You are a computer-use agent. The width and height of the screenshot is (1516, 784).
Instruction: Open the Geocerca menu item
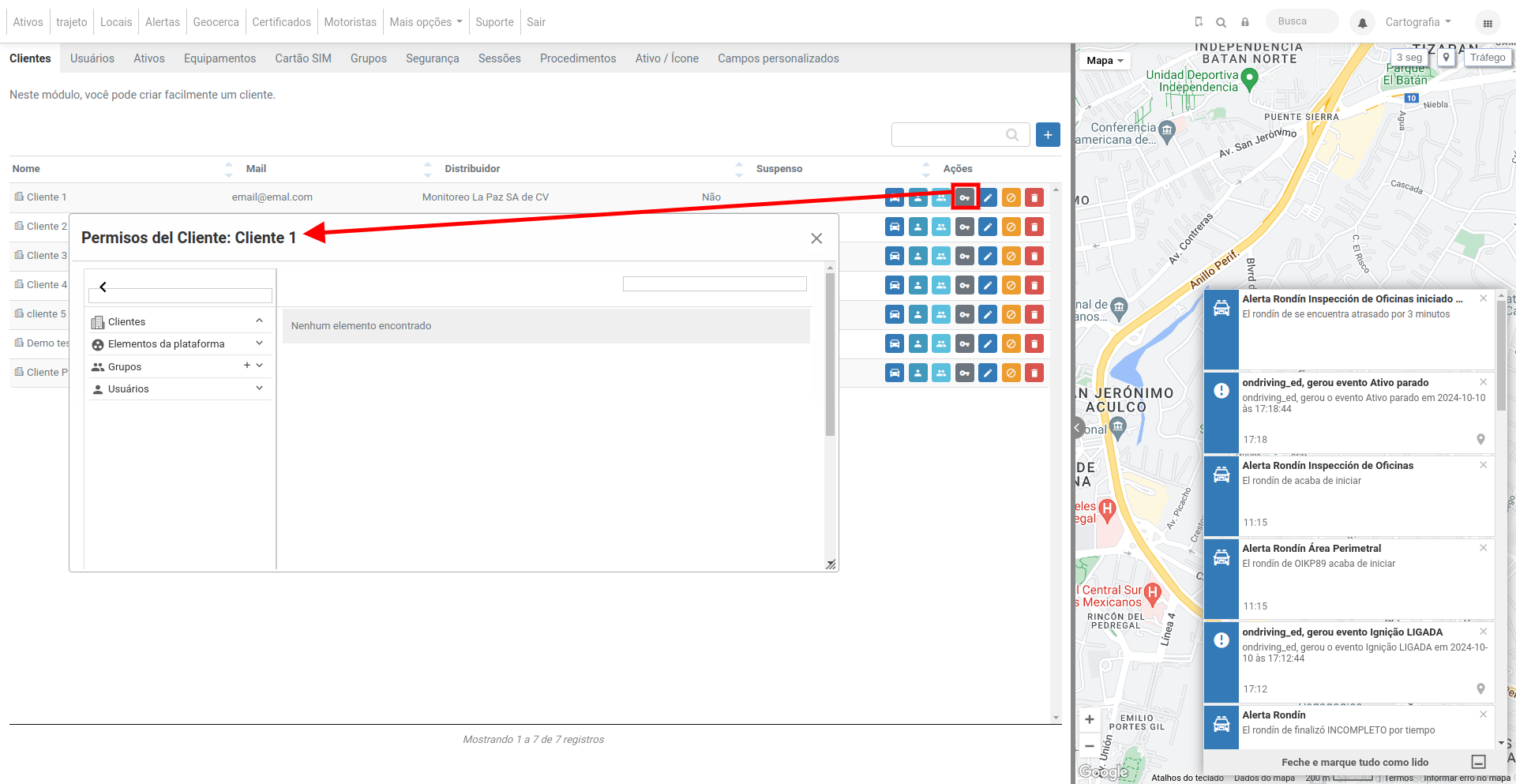(x=216, y=22)
